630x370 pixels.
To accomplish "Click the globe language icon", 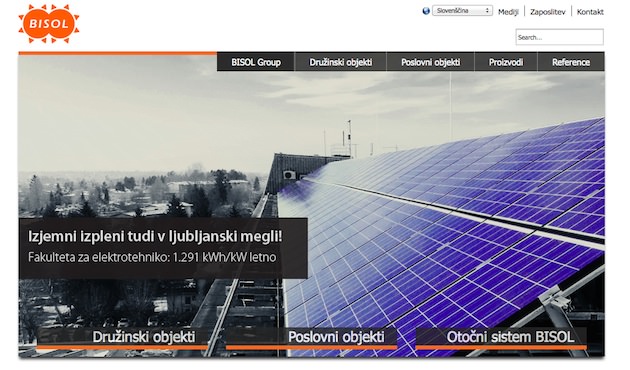I will 426,11.
